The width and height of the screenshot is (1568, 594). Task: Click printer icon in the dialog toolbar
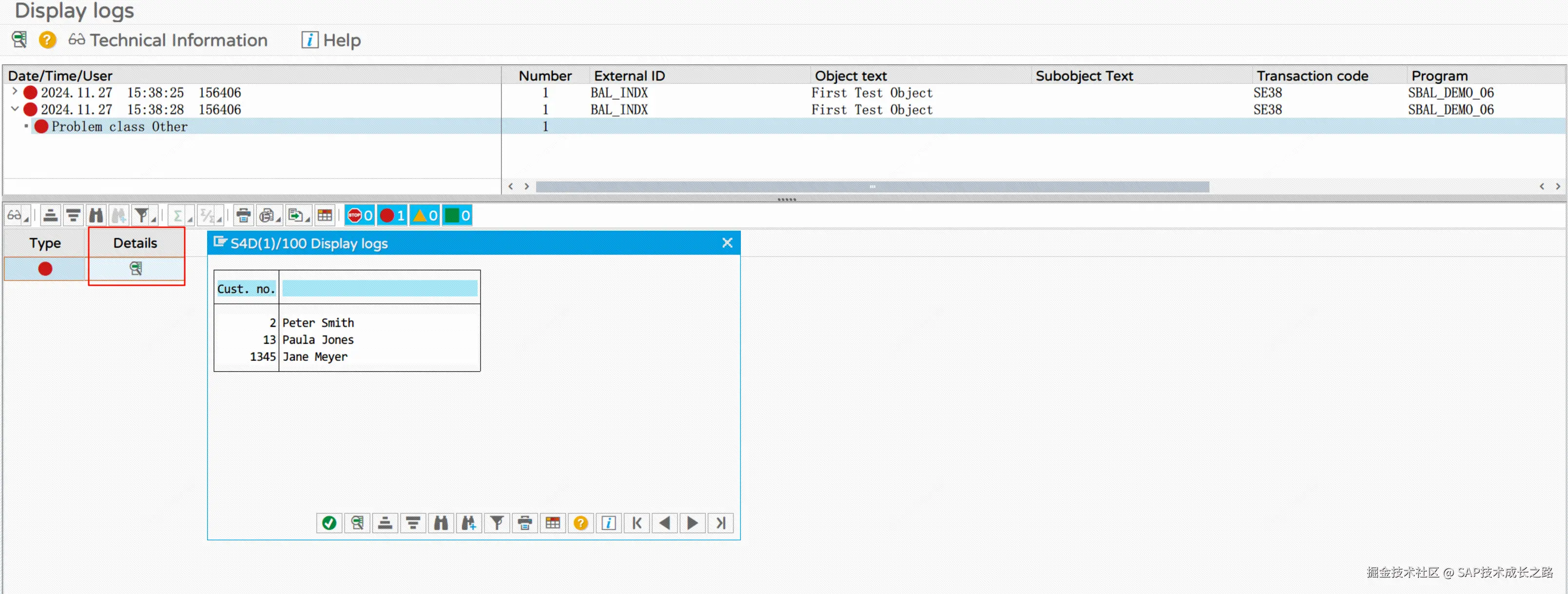524,523
